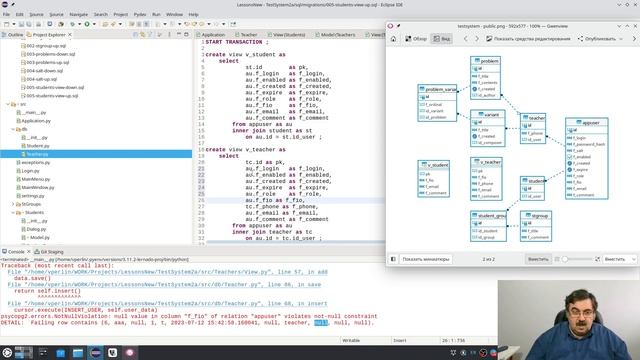Click the Eclipse icon in the taskbar
This screenshot has height=360, width=640.
click(96, 353)
